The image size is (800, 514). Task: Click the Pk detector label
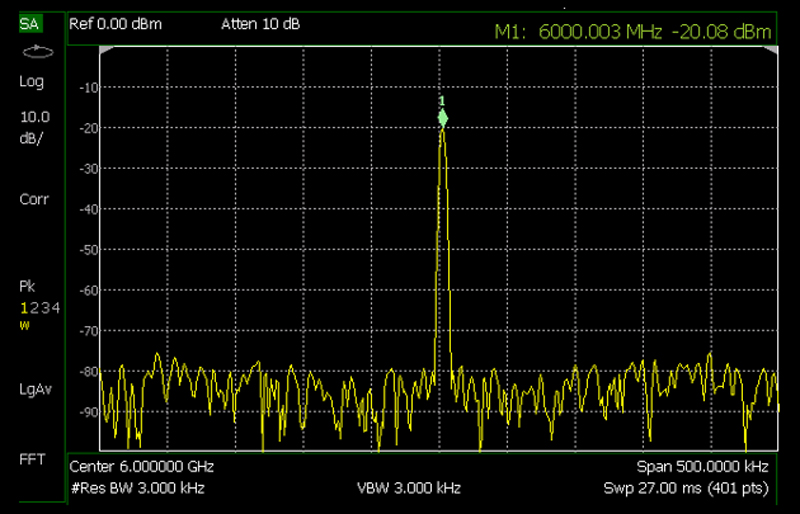pos(27,286)
